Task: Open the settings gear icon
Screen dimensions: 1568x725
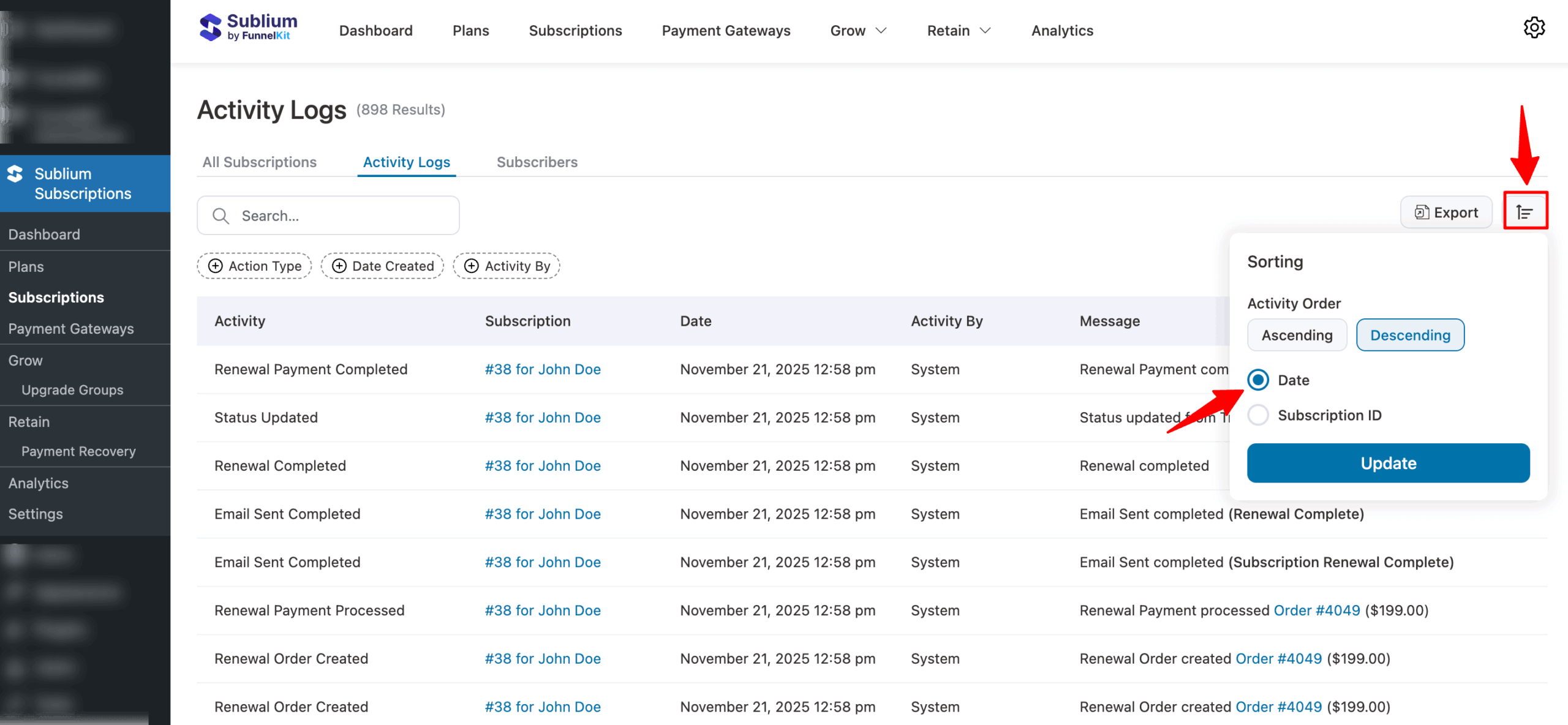Action: pyautogui.click(x=1534, y=28)
